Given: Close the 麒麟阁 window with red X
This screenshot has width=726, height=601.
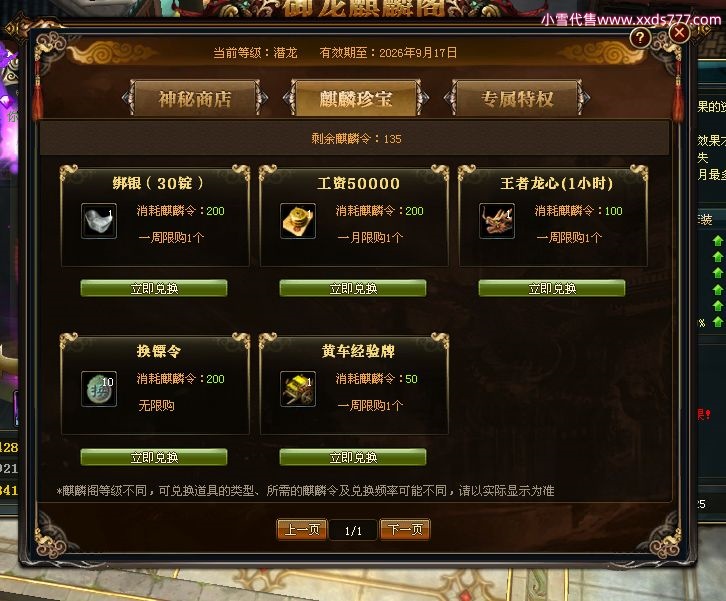Looking at the screenshot, I should pos(679,33).
